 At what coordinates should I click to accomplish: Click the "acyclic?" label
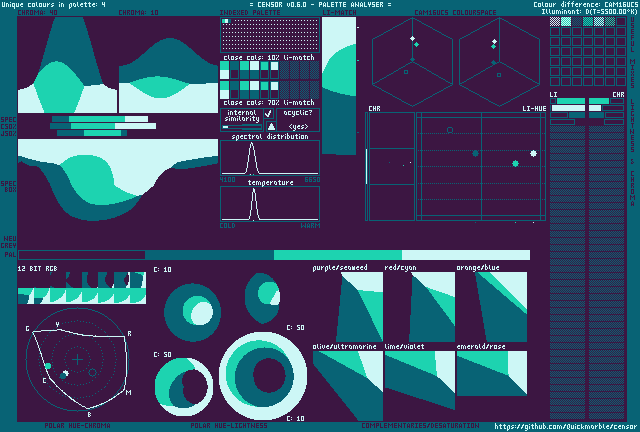click(298, 113)
